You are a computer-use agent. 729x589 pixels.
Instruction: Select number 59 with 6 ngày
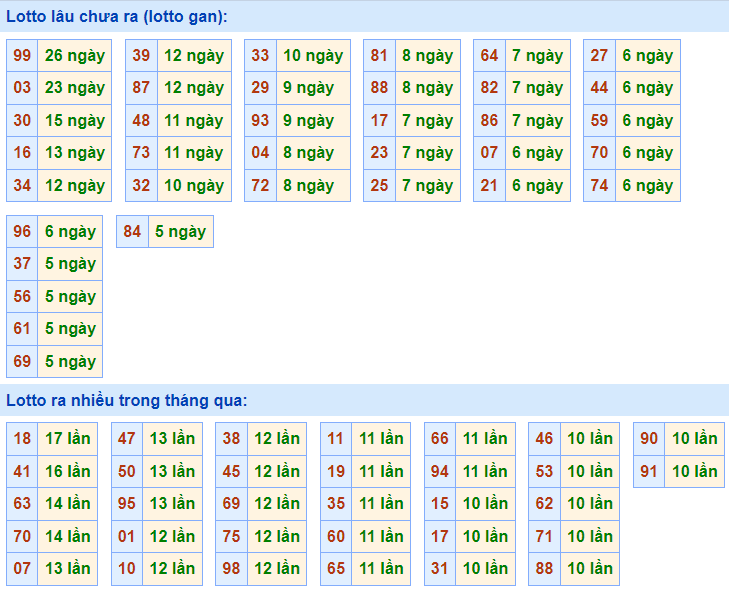point(600,120)
